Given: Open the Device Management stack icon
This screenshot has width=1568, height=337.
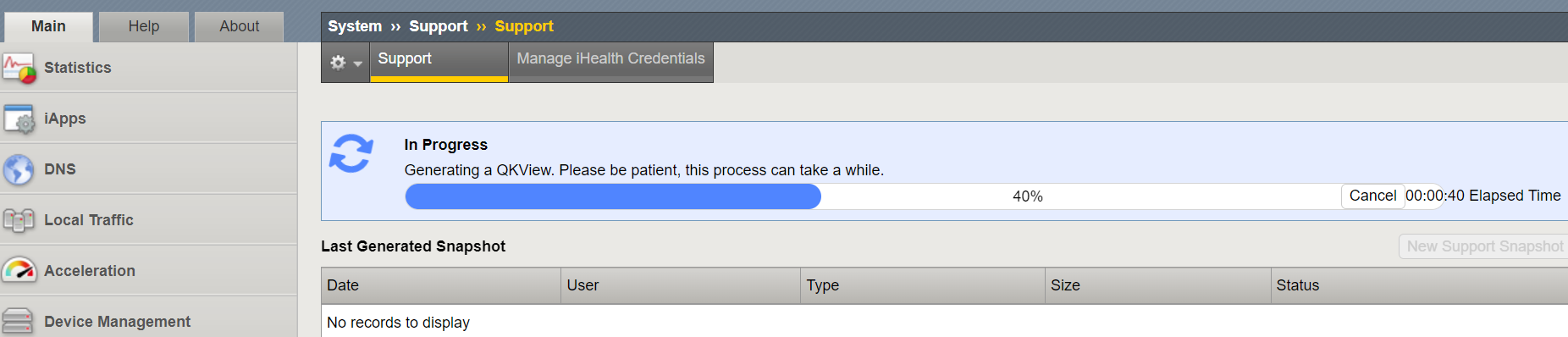Looking at the screenshot, I should tap(18, 322).
